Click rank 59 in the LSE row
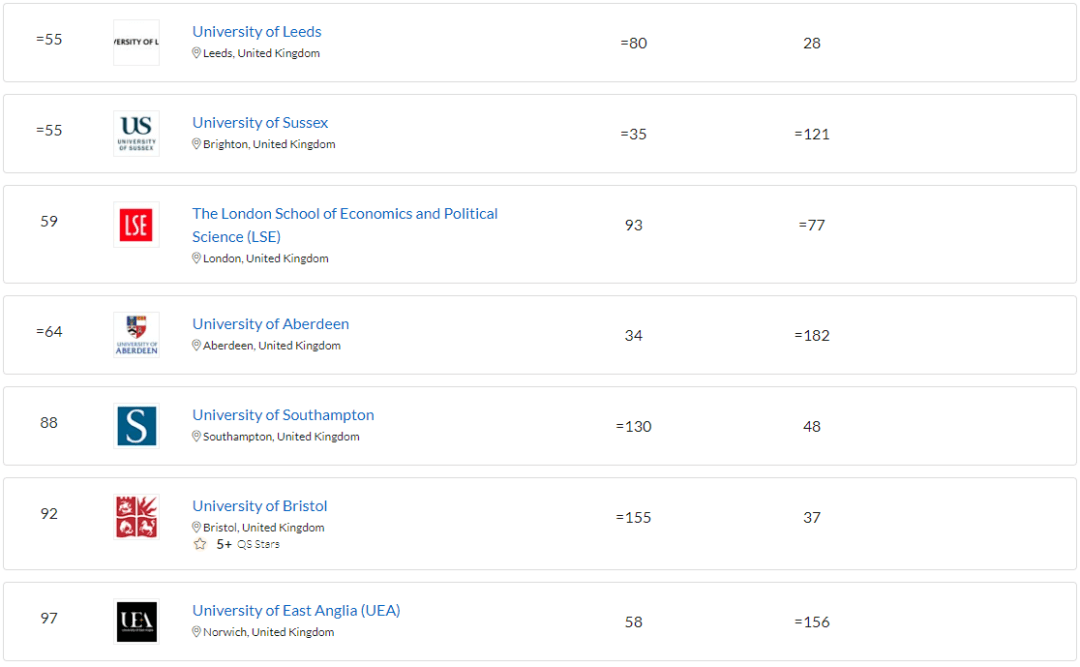1080x667 pixels. tap(49, 221)
